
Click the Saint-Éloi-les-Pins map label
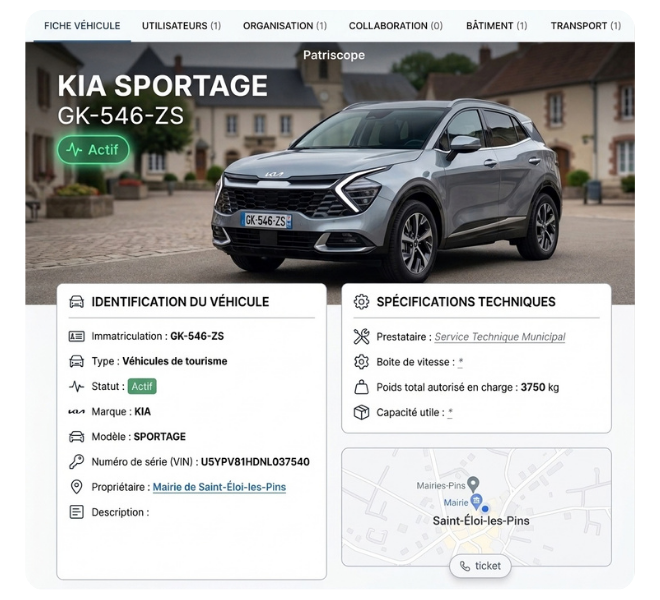coord(481,521)
